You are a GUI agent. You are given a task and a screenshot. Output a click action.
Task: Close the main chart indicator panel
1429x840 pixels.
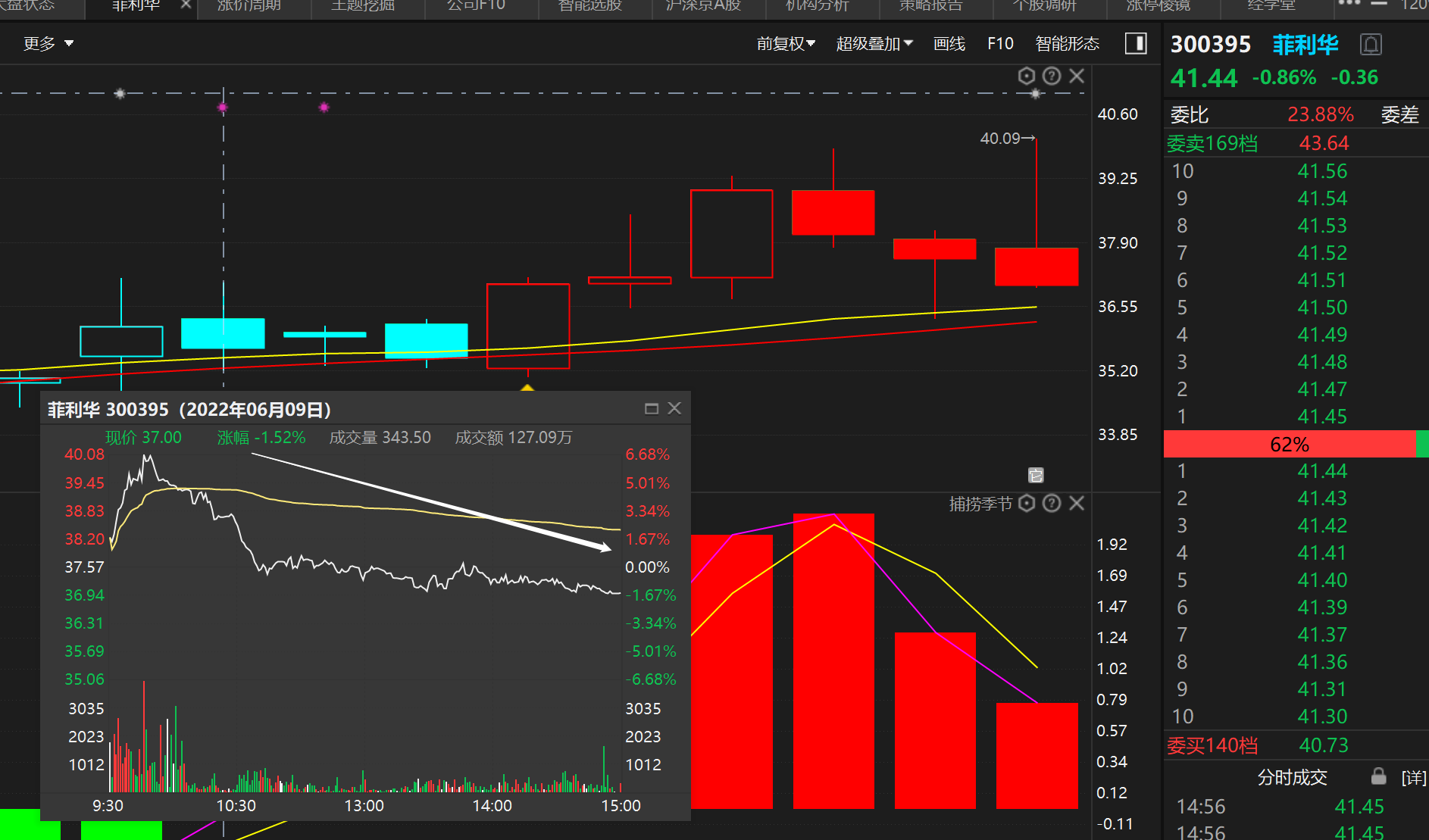[1077, 76]
